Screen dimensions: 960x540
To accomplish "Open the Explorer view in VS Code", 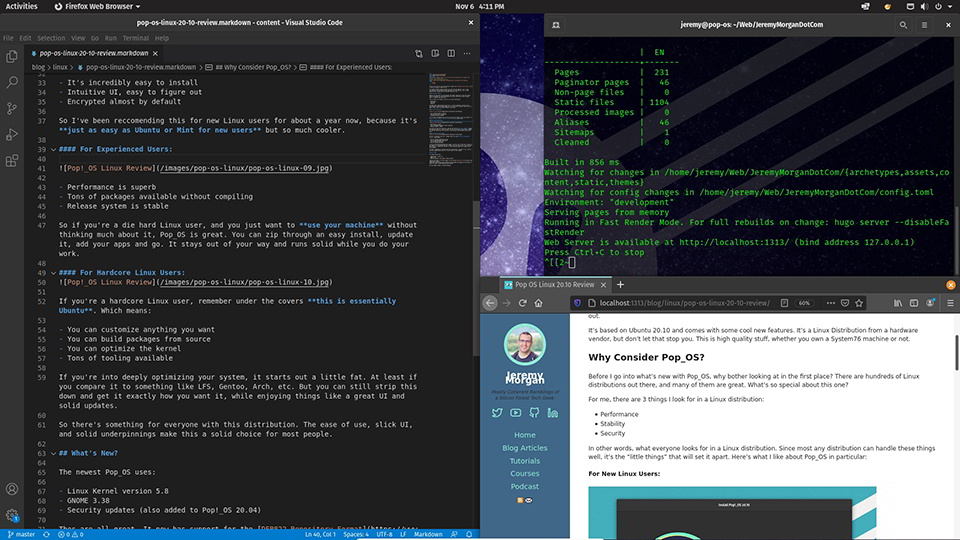I will (12, 56).
